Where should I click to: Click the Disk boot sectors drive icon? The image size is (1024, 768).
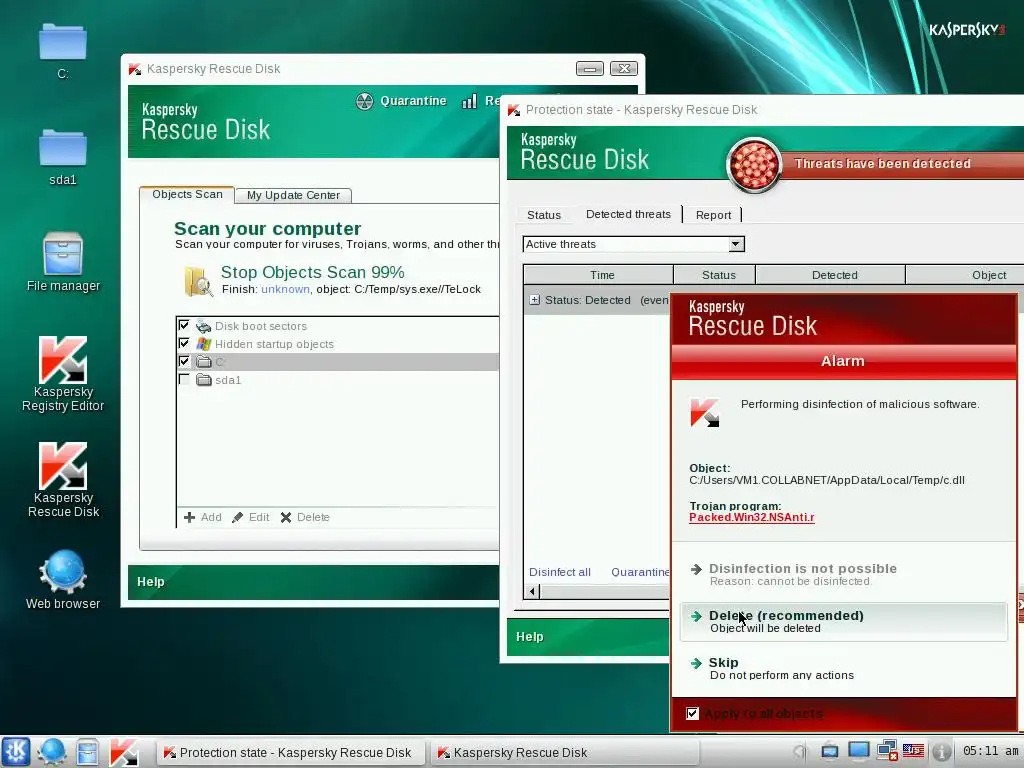tap(204, 326)
